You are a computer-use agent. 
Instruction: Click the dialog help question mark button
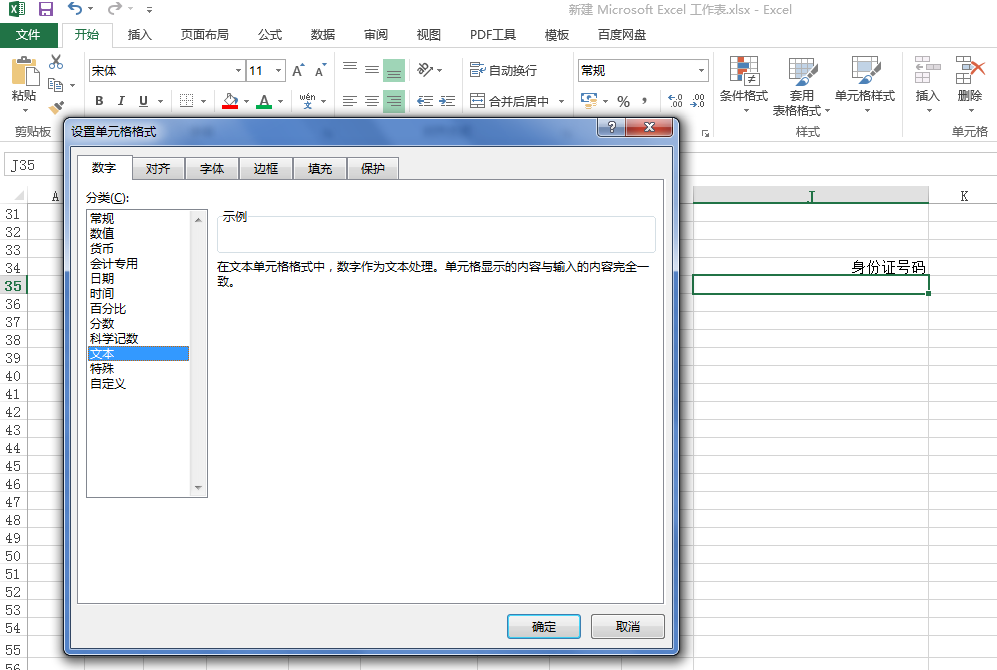pos(612,127)
